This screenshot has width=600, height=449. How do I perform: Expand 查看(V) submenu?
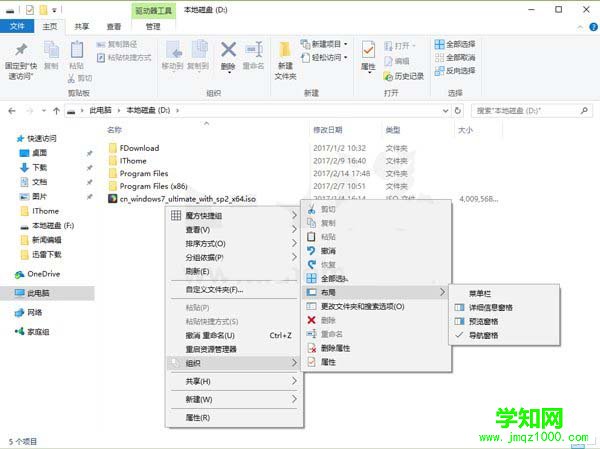pyautogui.click(x=233, y=230)
